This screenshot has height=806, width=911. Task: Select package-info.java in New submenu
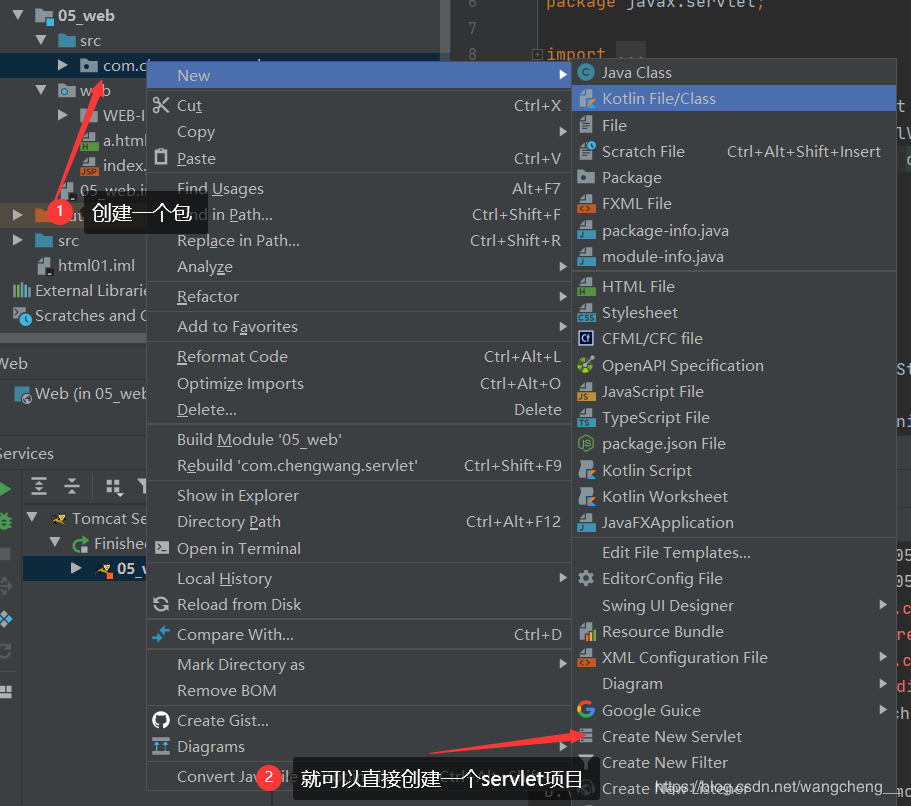coord(734,231)
